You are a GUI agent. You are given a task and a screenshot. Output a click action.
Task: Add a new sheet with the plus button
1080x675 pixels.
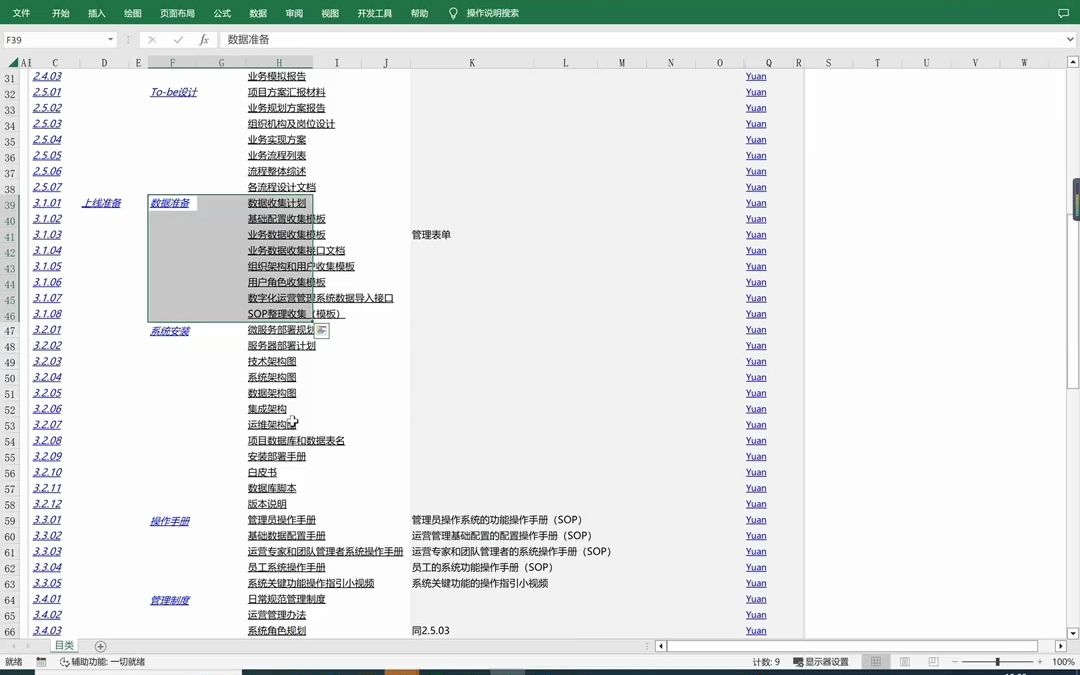click(x=100, y=646)
